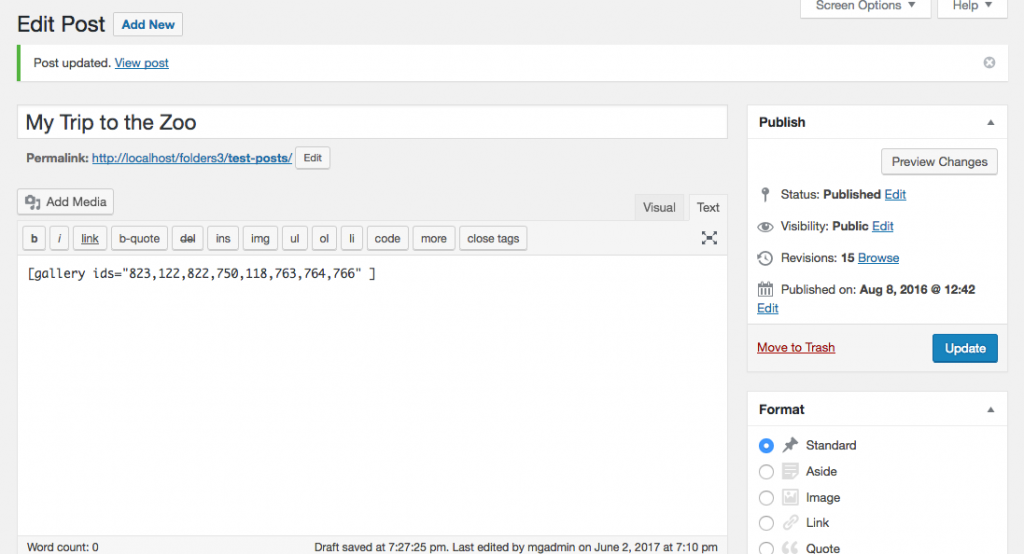This screenshot has width=1024, height=554.
Task: Select the Quote post format
Action: coord(766,548)
